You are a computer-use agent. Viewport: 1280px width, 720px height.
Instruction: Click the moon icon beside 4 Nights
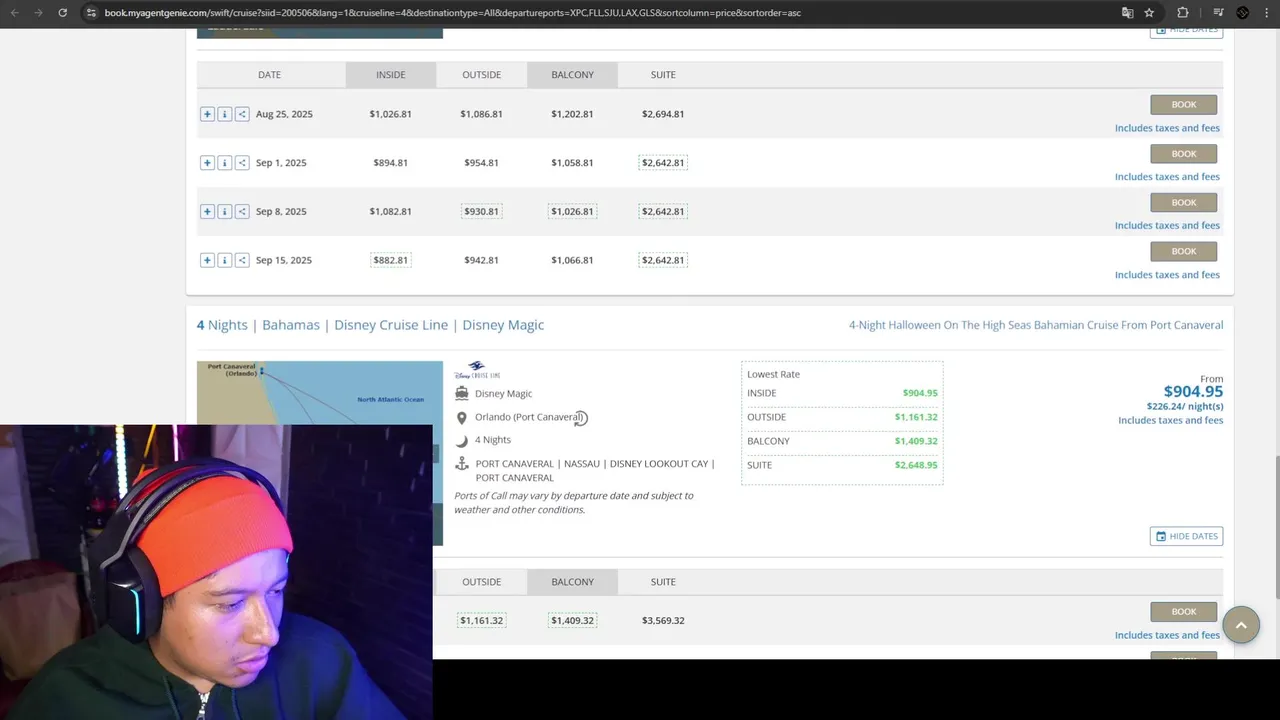(461, 440)
